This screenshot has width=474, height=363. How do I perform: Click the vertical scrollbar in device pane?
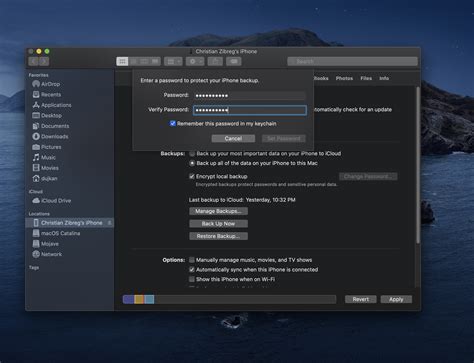(418, 165)
